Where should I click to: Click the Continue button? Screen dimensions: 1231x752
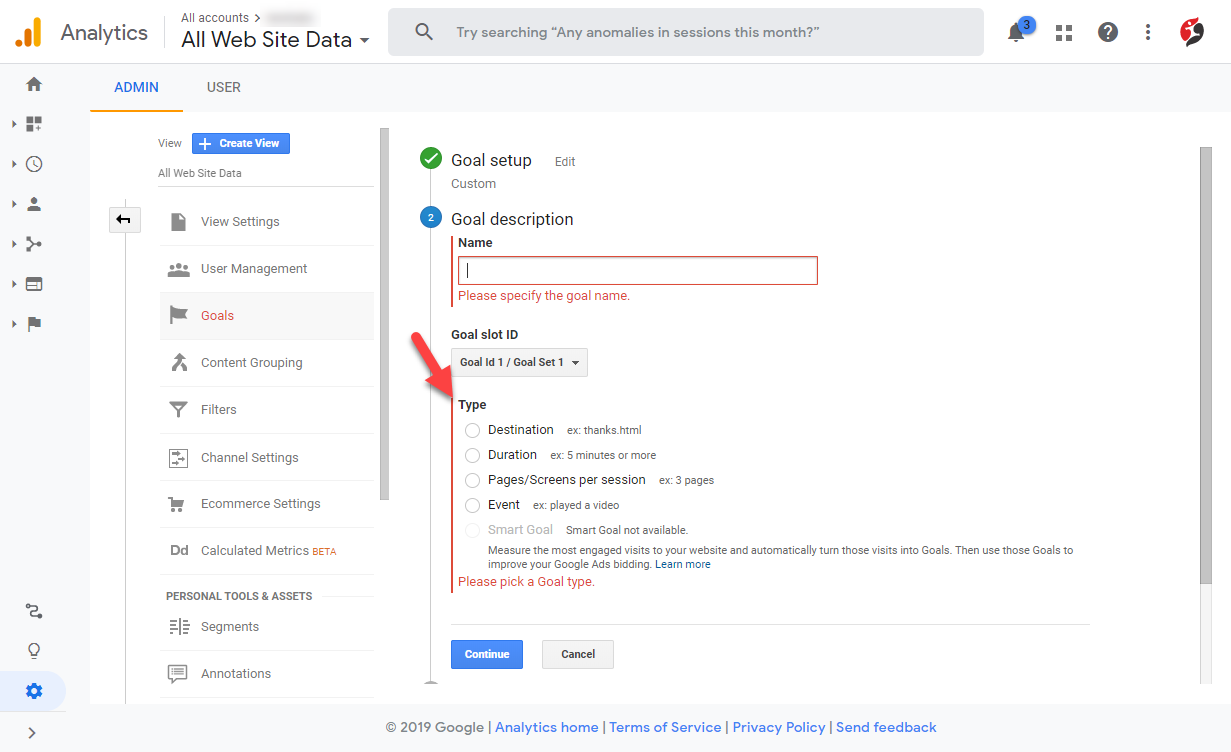click(486, 654)
